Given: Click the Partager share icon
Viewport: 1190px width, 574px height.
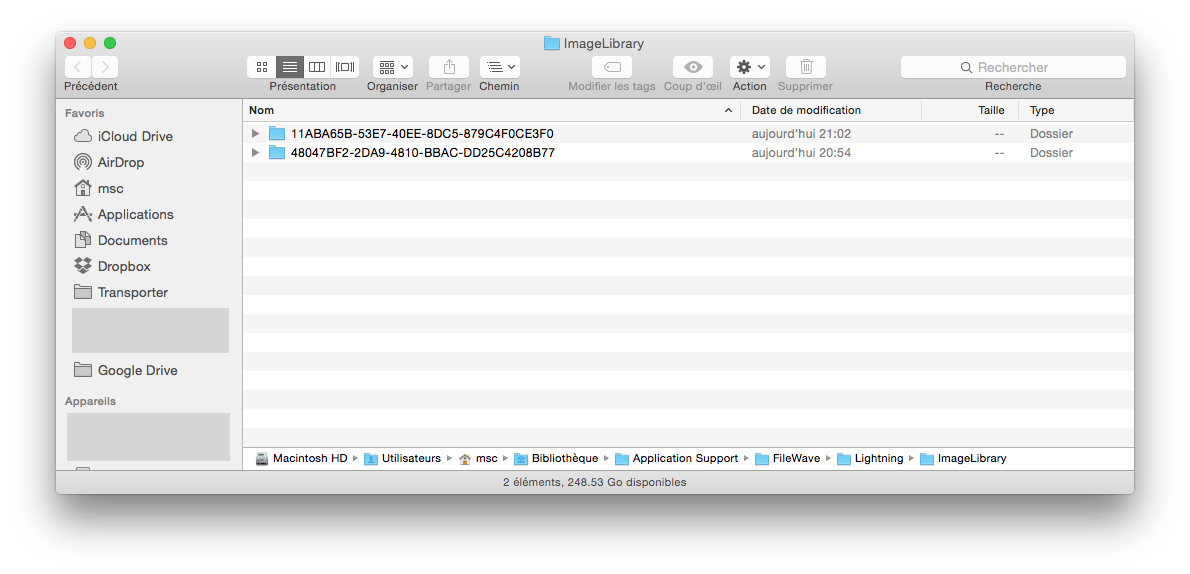Looking at the screenshot, I should point(449,67).
